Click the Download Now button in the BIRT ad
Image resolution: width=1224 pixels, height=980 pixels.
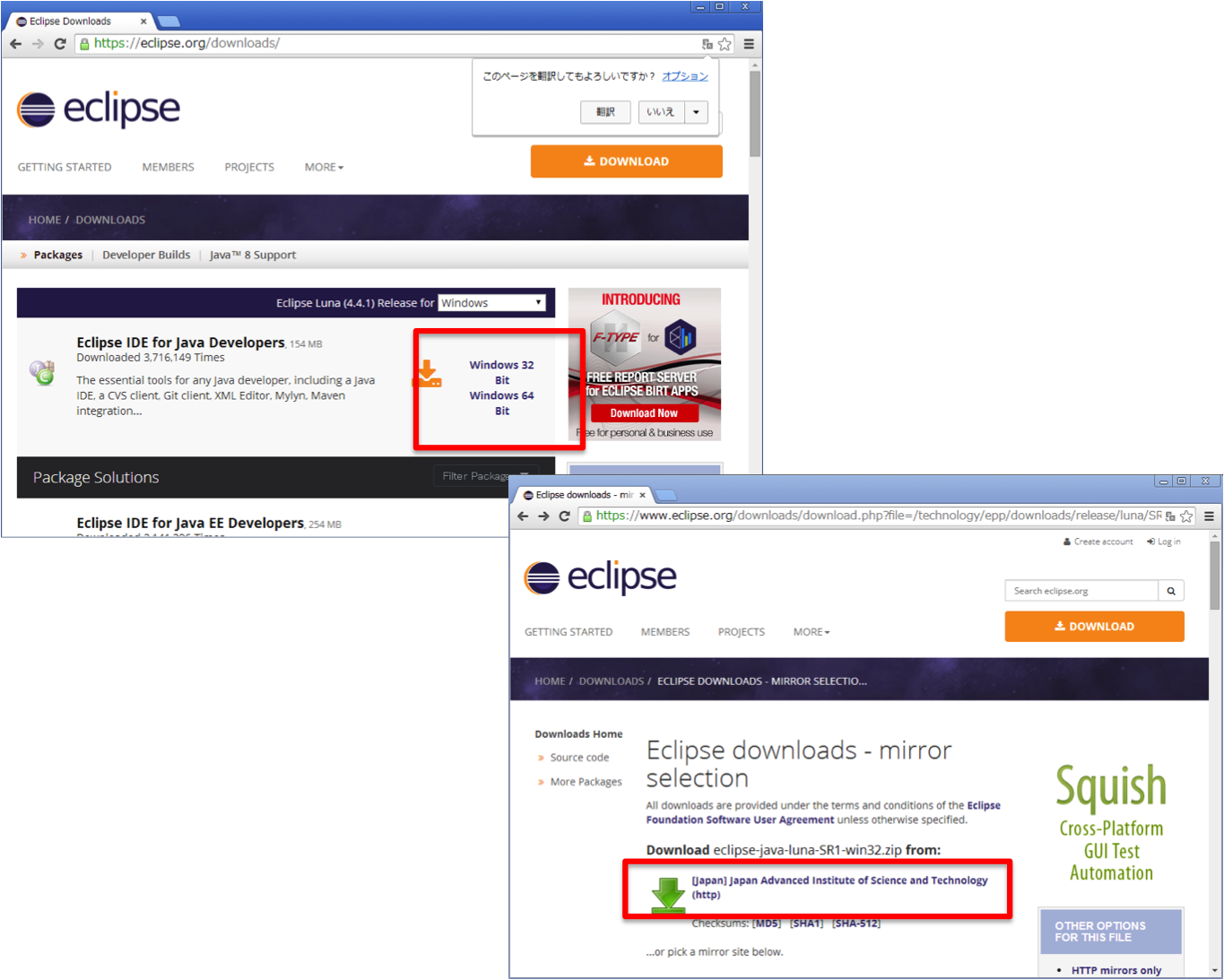pyautogui.click(x=644, y=413)
